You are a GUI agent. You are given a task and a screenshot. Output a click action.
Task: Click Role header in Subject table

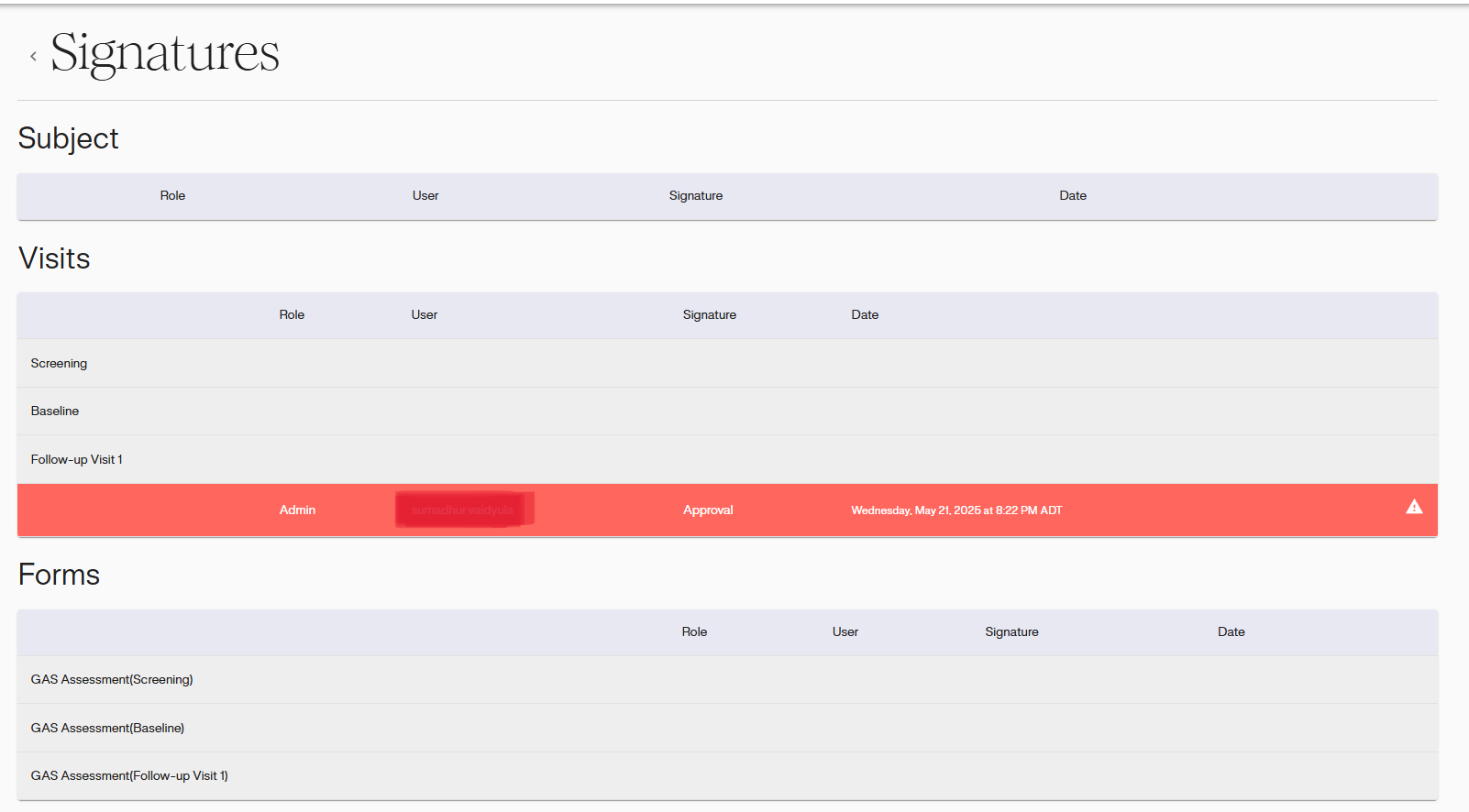[172, 196]
